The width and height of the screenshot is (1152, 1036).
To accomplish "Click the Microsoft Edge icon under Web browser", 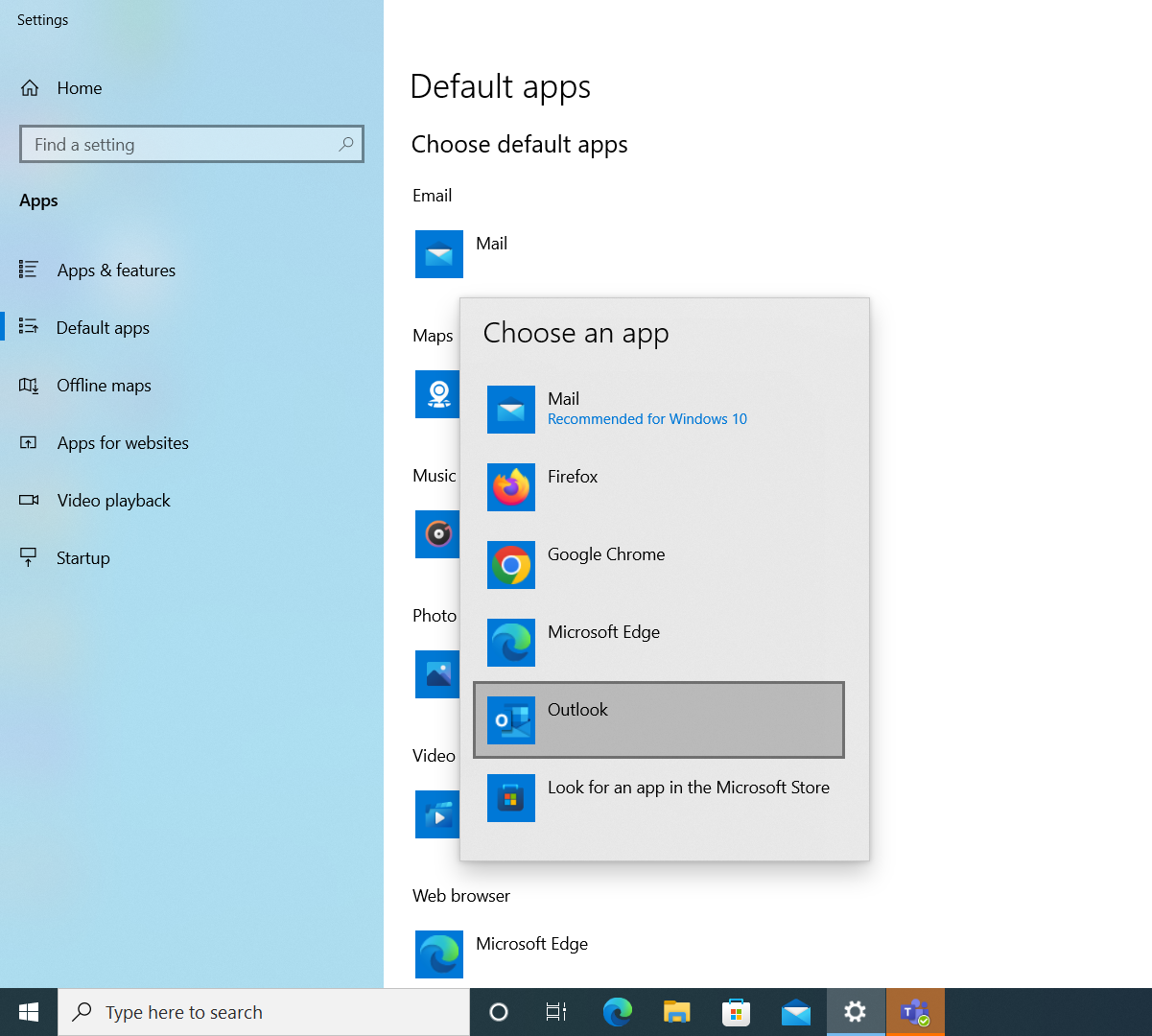I will click(439, 954).
